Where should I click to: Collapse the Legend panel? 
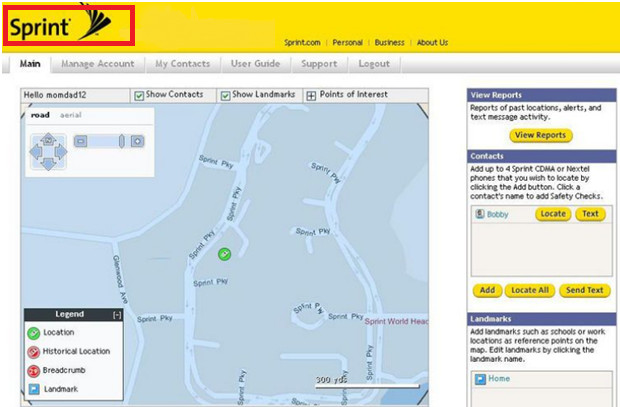click(x=117, y=315)
